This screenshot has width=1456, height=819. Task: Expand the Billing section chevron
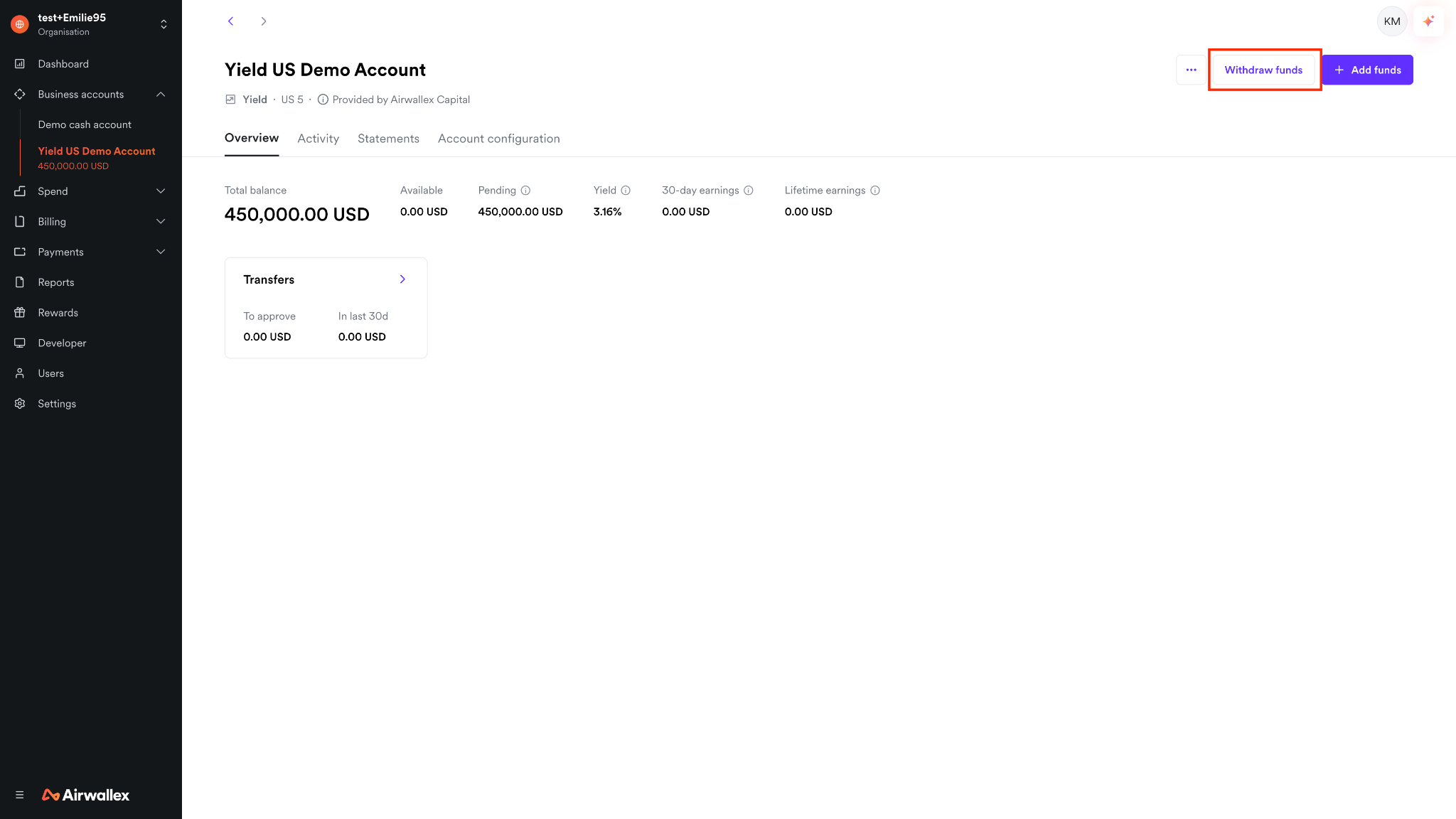coord(161,222)
